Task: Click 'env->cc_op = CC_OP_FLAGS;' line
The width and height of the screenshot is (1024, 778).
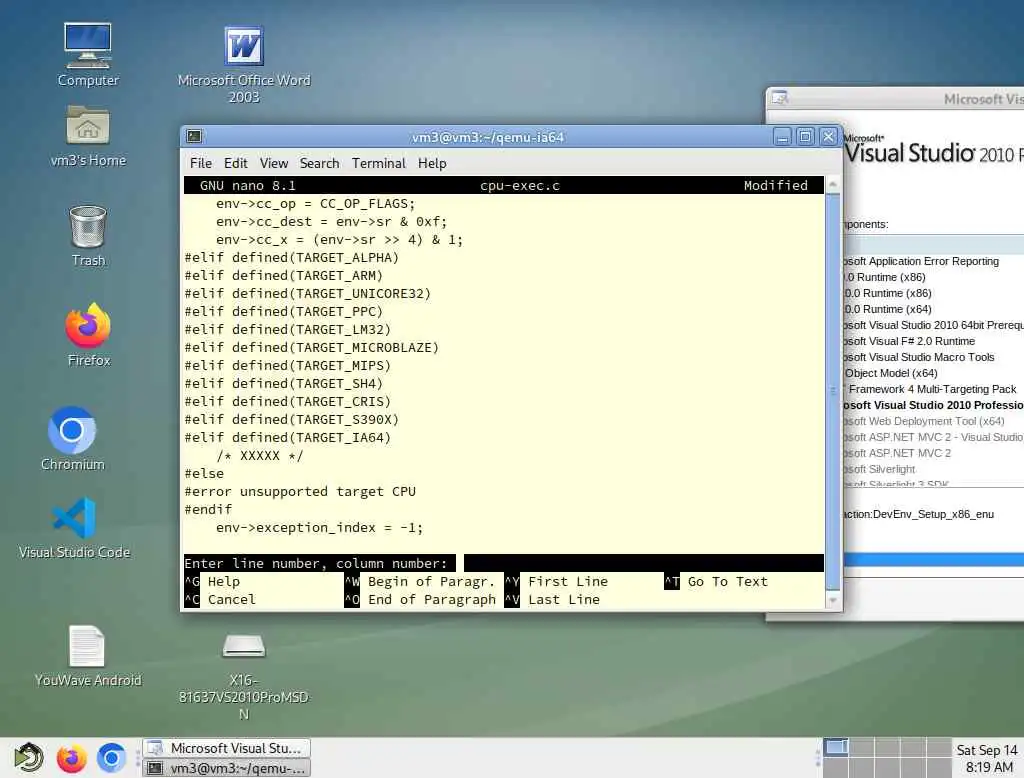Action: 315,204
